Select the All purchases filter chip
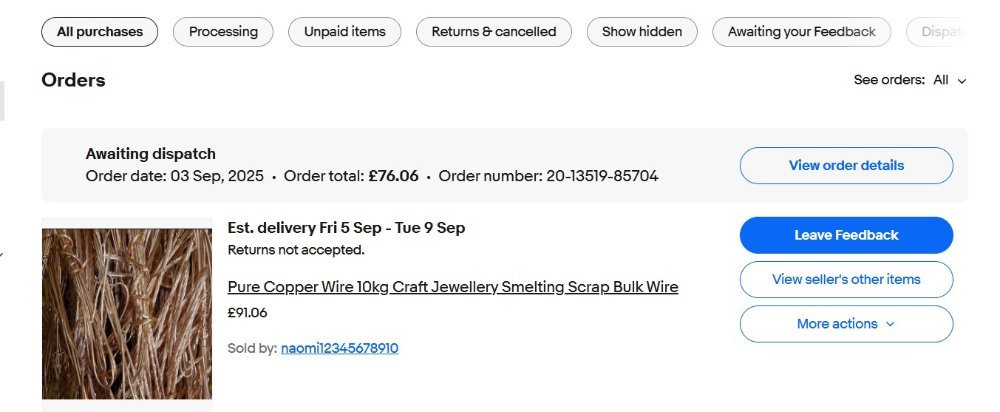The height and width of the screenshot is (412, 1000). point(99,32)
